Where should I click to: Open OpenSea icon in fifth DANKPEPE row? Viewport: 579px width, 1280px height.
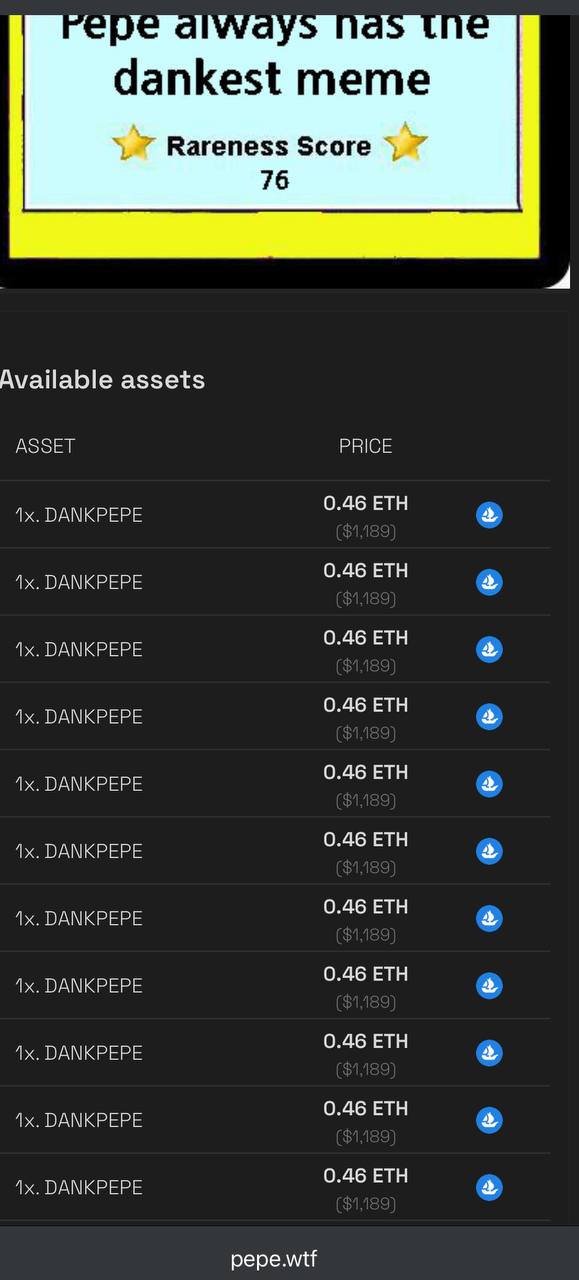[489, 784]
